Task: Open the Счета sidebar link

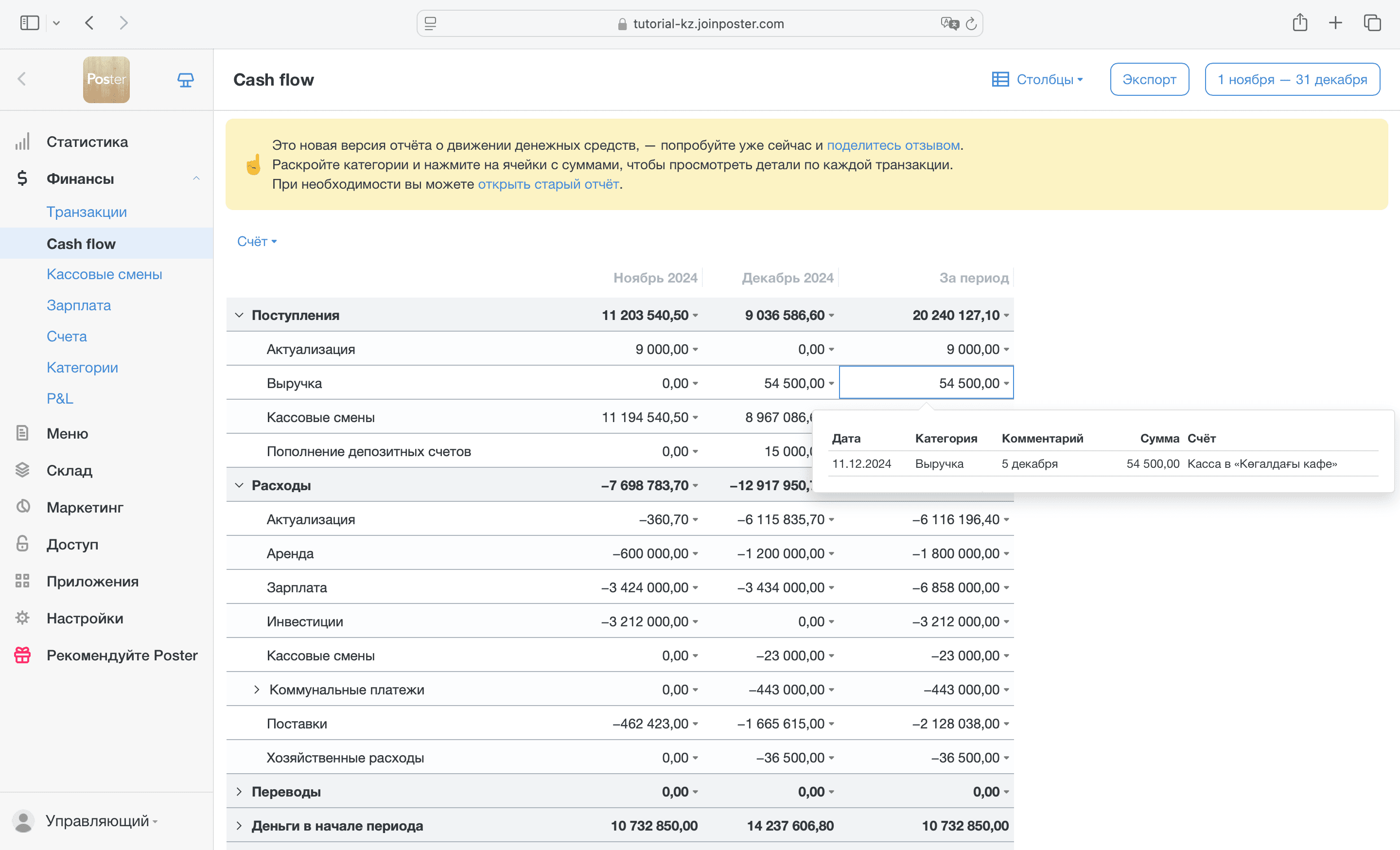Action: (x=67, y=336)
